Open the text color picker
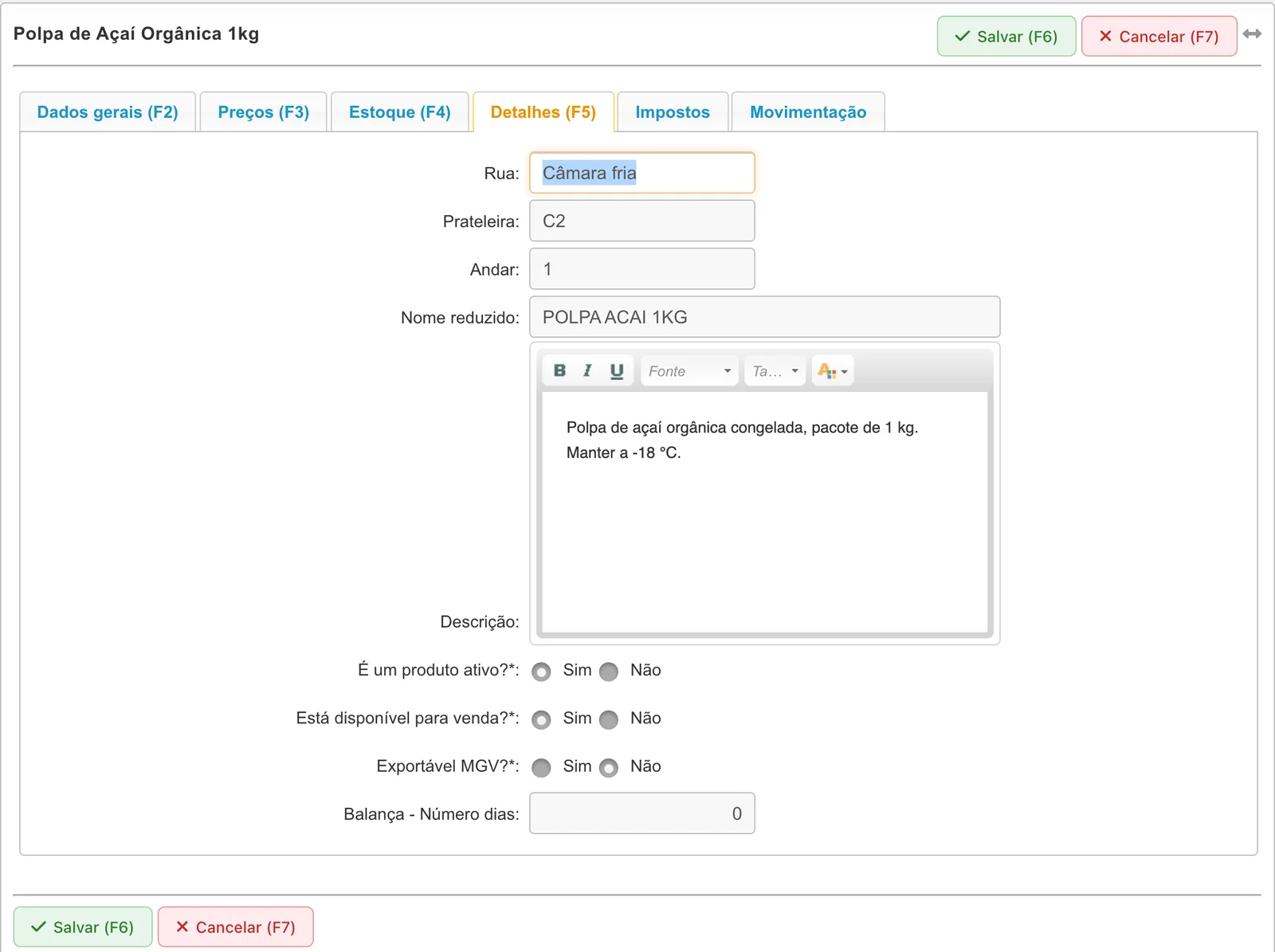The height and width of the screenshot is (952, 1275). 833,370
